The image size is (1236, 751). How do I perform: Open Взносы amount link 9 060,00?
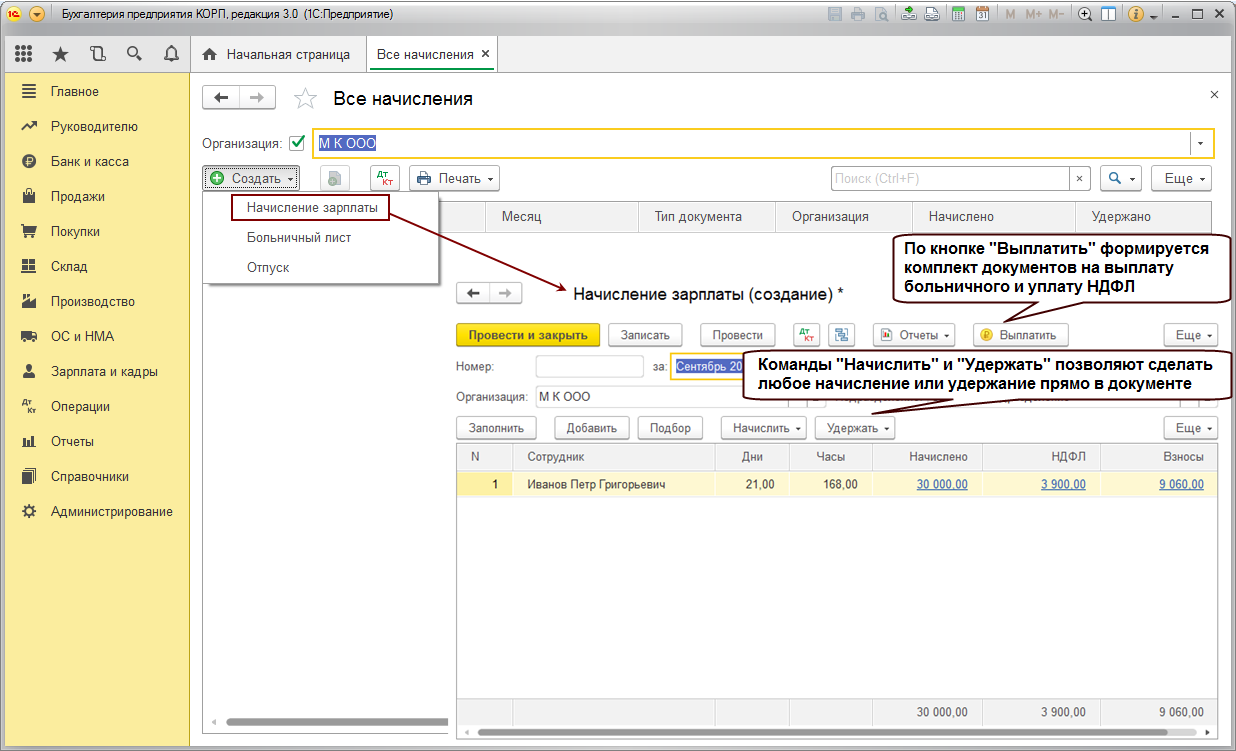pos(1181,484)
